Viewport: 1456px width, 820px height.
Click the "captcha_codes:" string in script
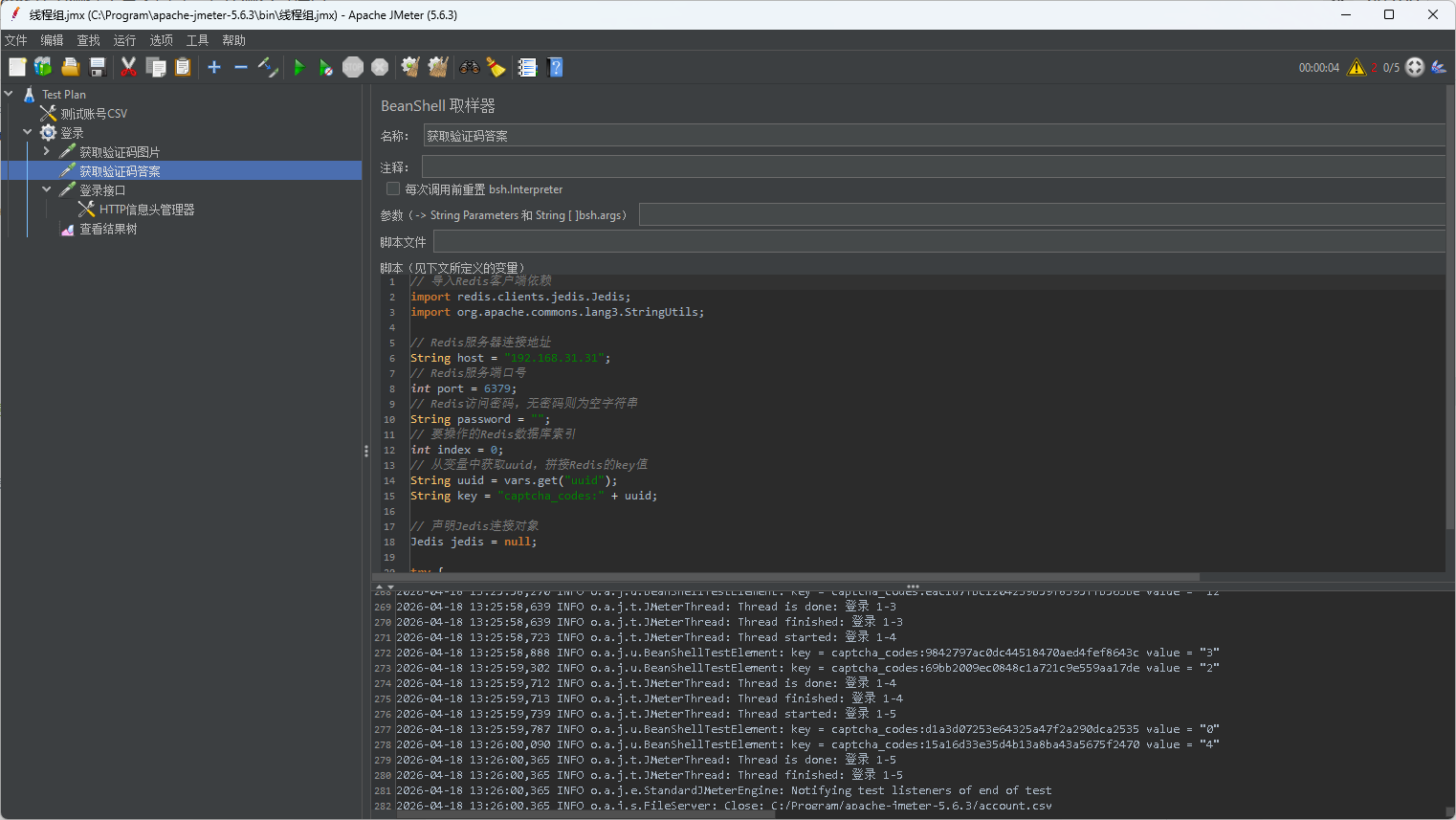pos(550,496)
